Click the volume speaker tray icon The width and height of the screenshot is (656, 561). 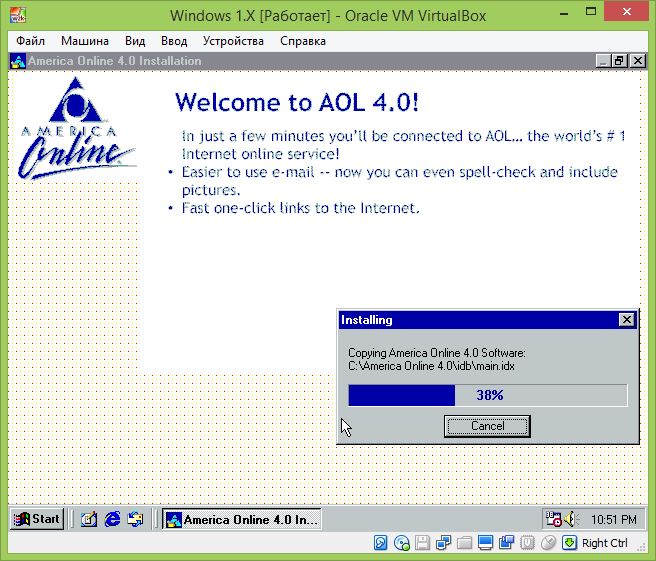click(x=571, y=520)
